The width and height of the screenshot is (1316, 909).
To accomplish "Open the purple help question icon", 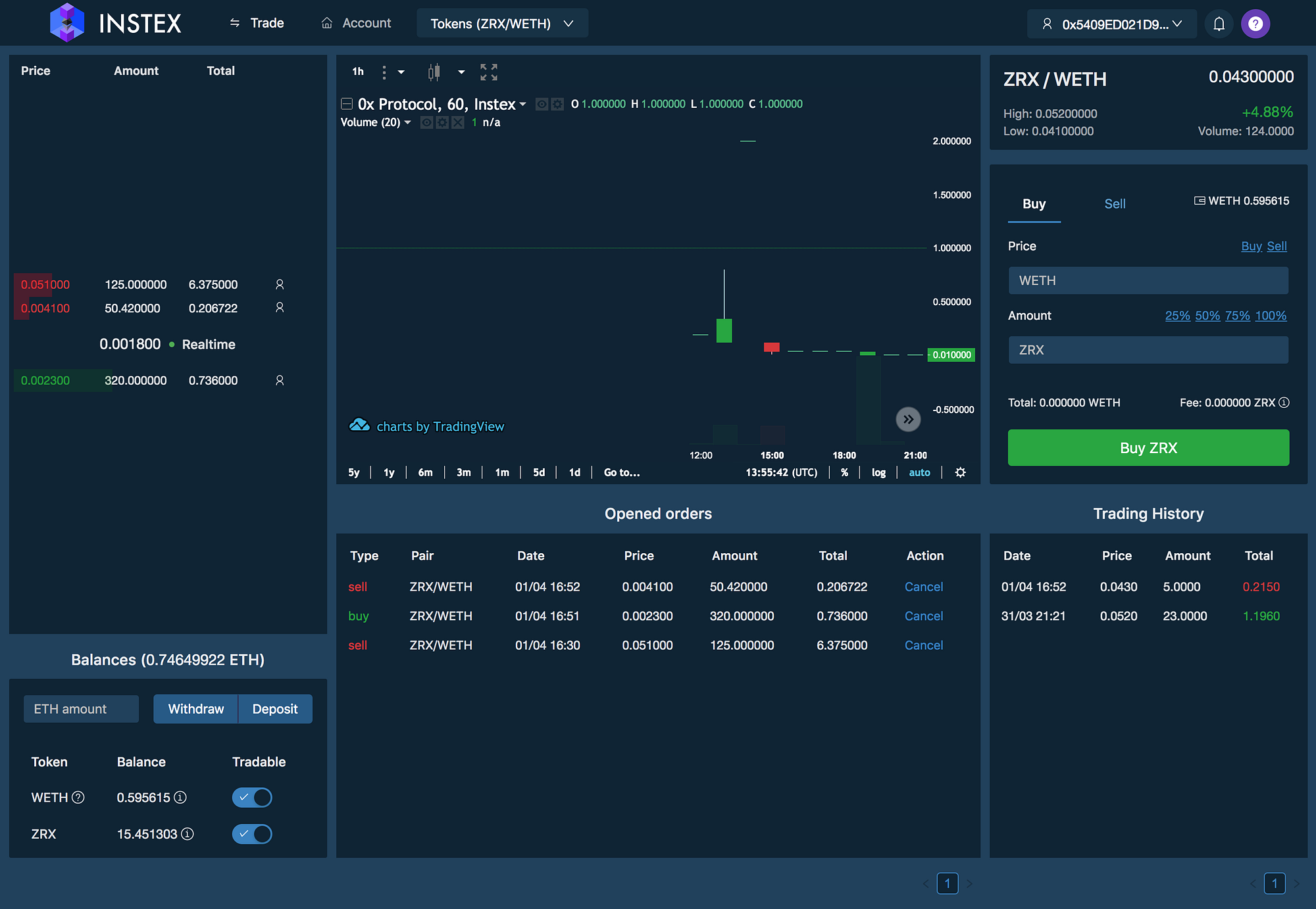I will [x=1255, y=24].
